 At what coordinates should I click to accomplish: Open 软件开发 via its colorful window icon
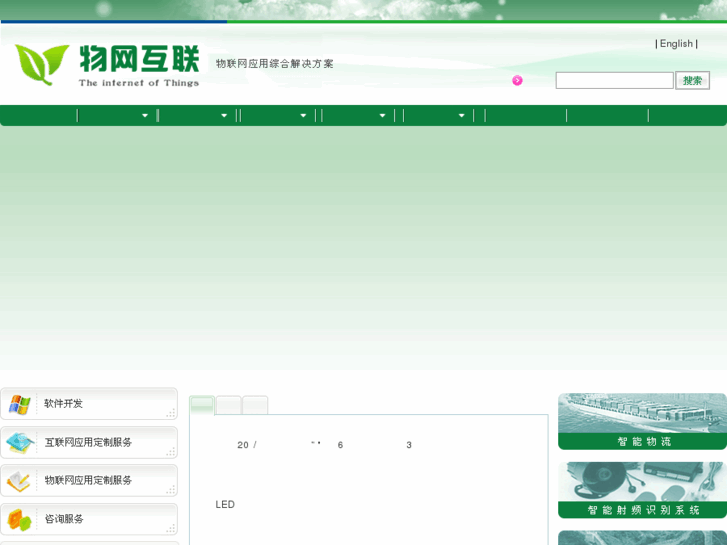tap(19, 404)
